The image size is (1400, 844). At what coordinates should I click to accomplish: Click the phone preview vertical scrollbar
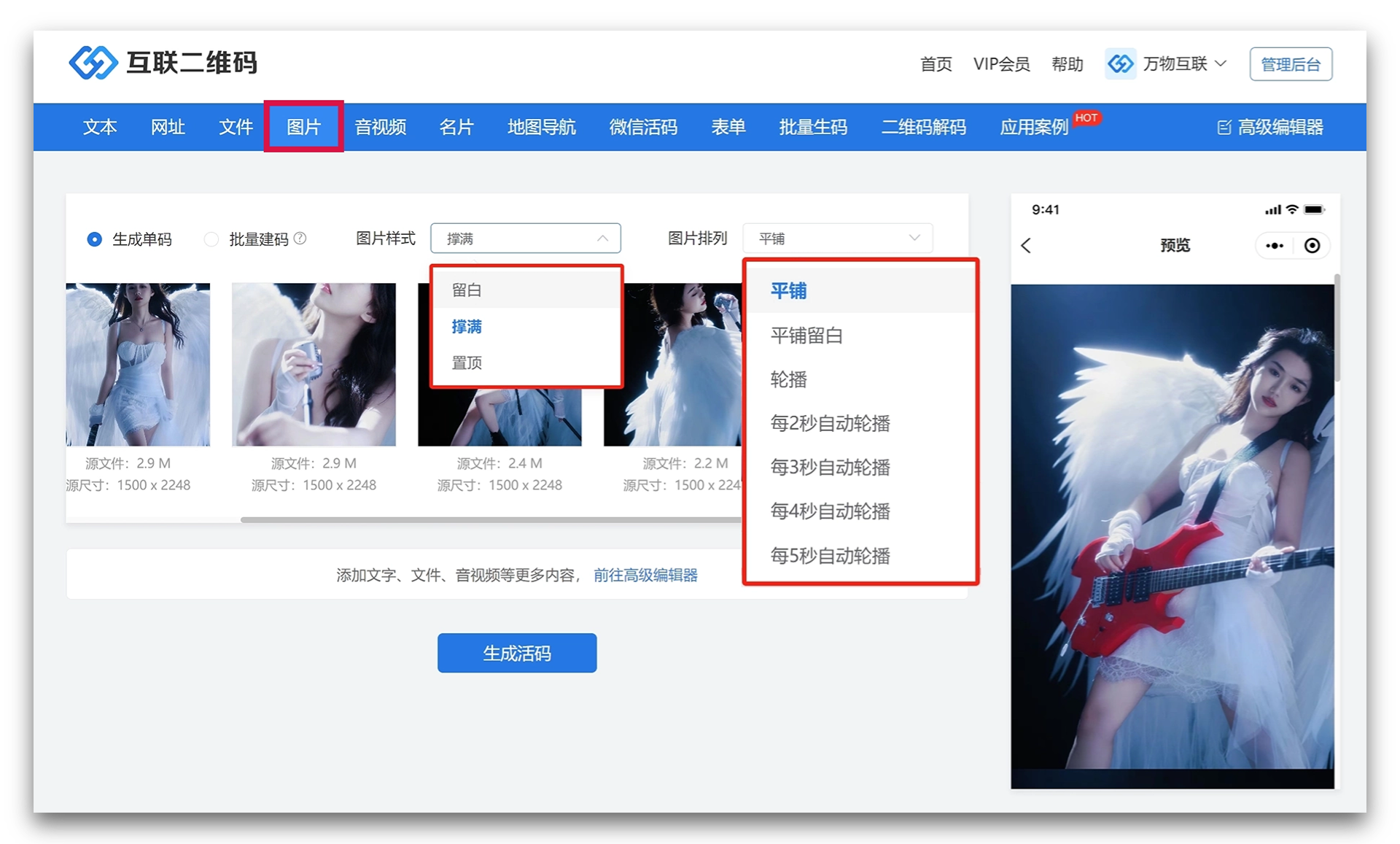click(x=1337, y=328)
